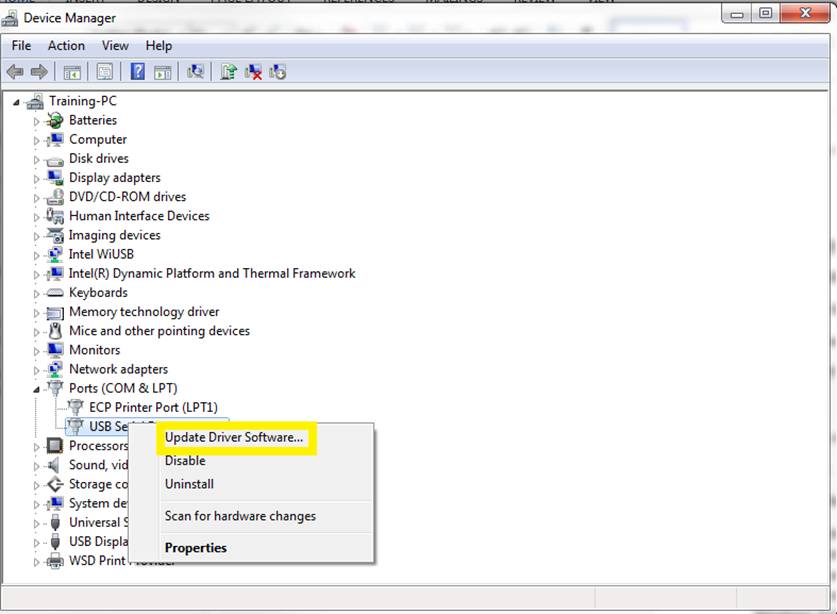Viewport: 837px width, 614px height.
Task: Expand the Keyboards category arrow
Action: (37, 293)
